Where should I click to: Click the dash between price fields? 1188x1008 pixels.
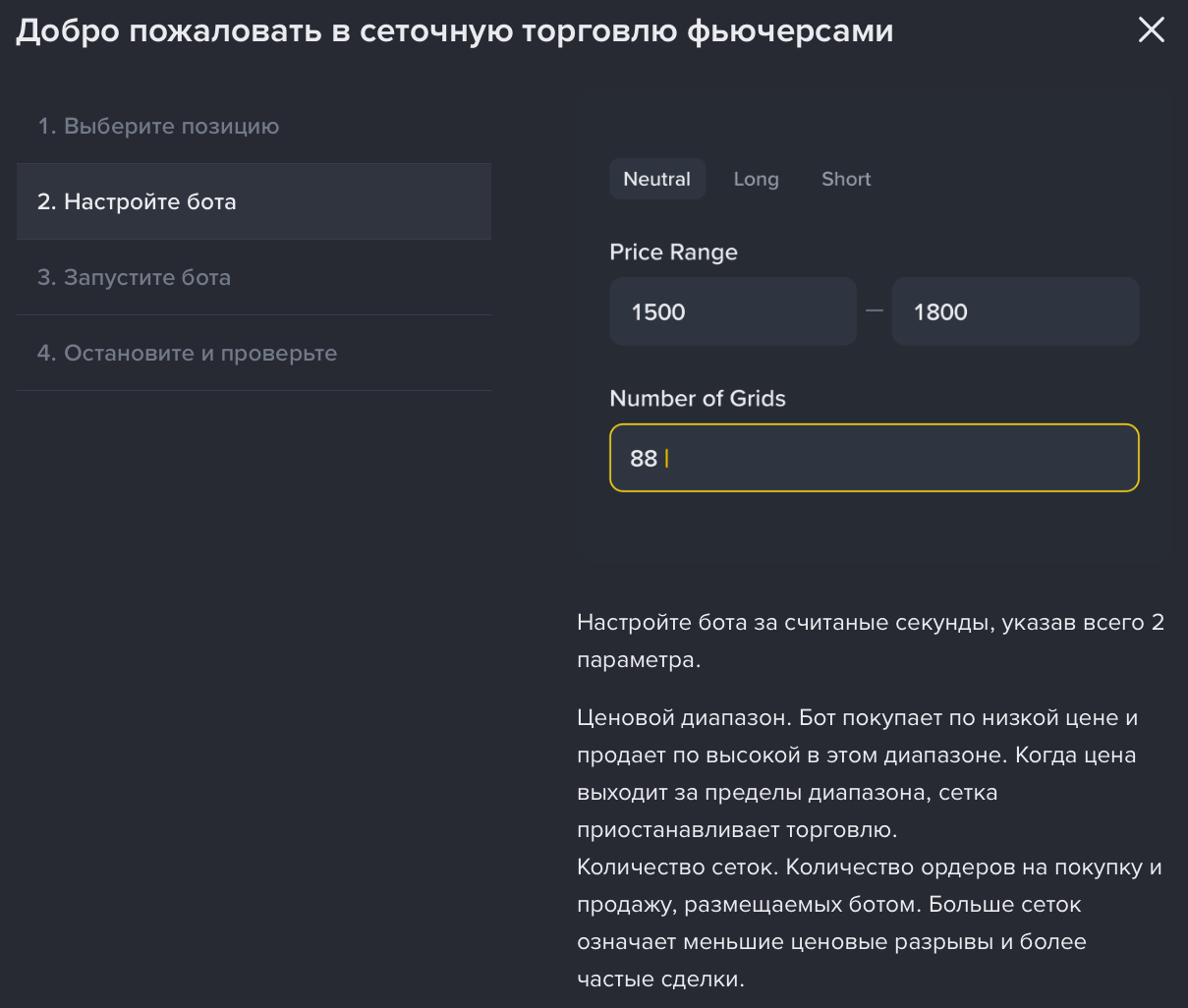[x=874, y=311]
